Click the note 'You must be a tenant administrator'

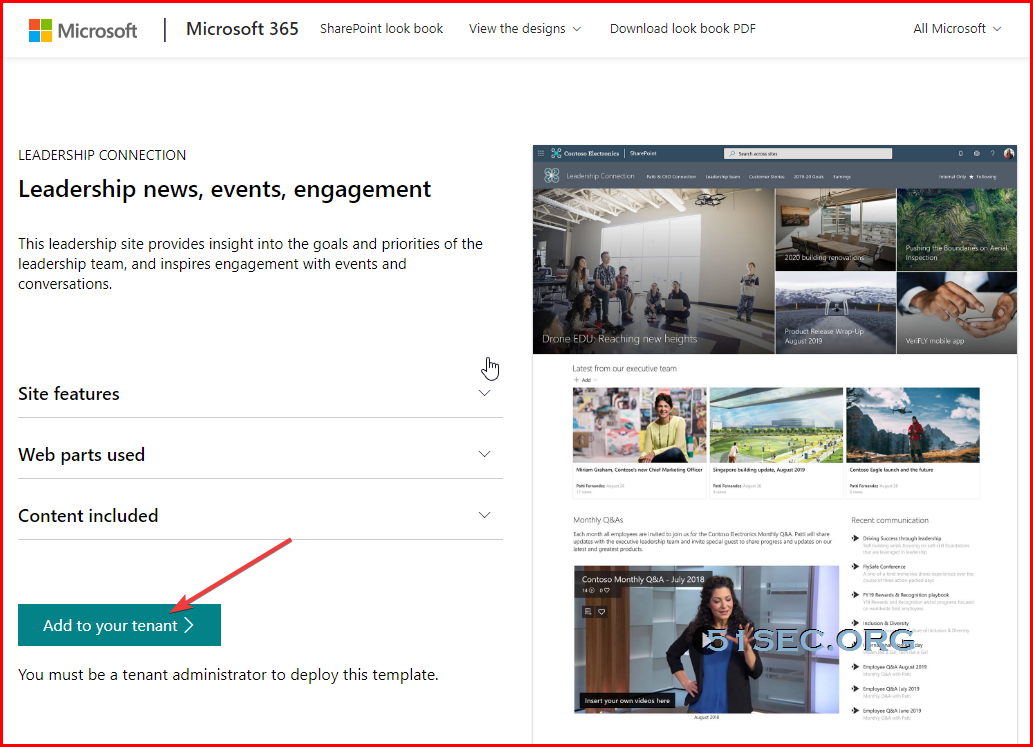tap(228, 675)
